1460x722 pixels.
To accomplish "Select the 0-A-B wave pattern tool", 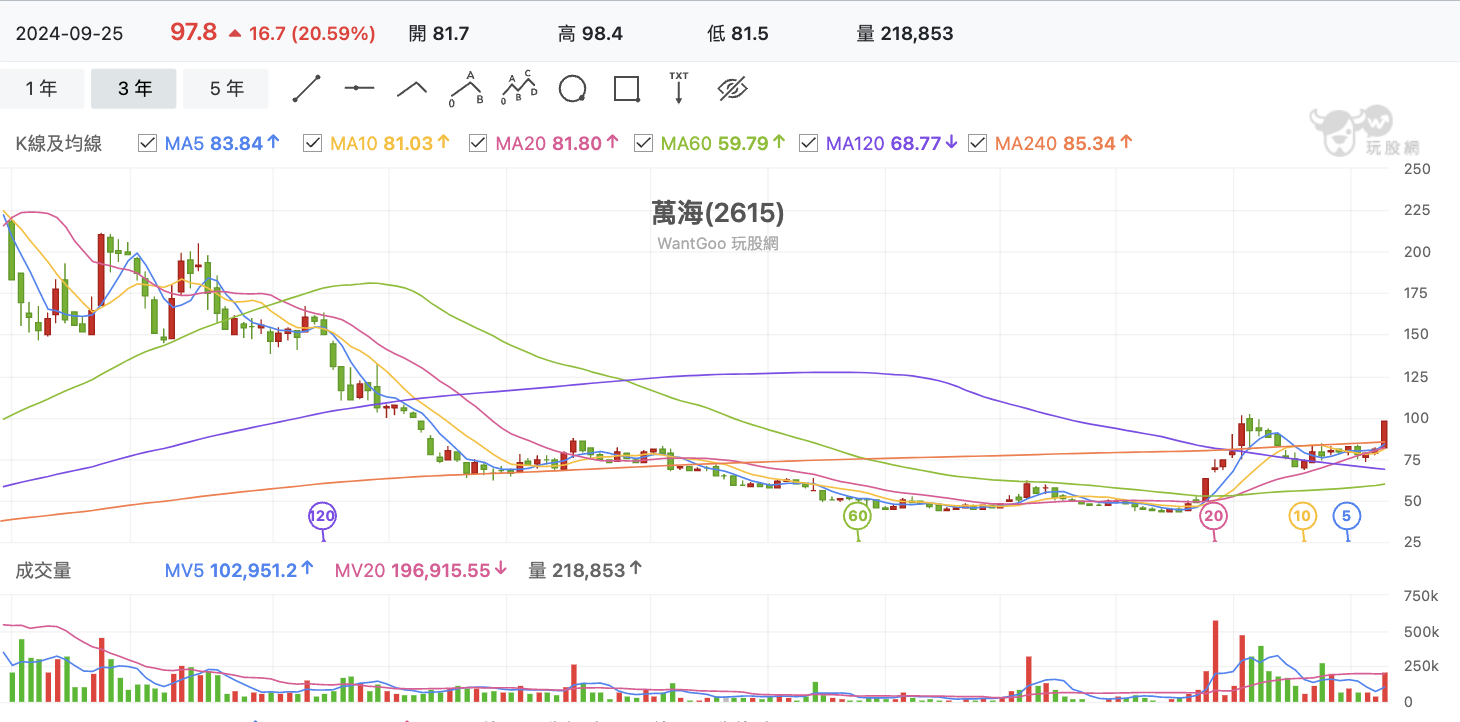I will (x=466, y=89).
